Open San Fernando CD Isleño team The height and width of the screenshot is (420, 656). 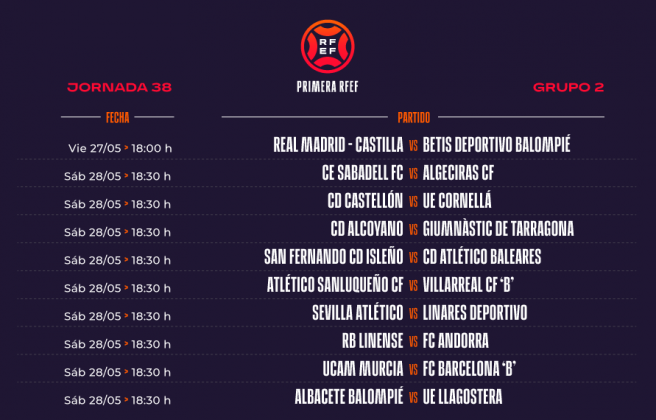coord(334,257)
